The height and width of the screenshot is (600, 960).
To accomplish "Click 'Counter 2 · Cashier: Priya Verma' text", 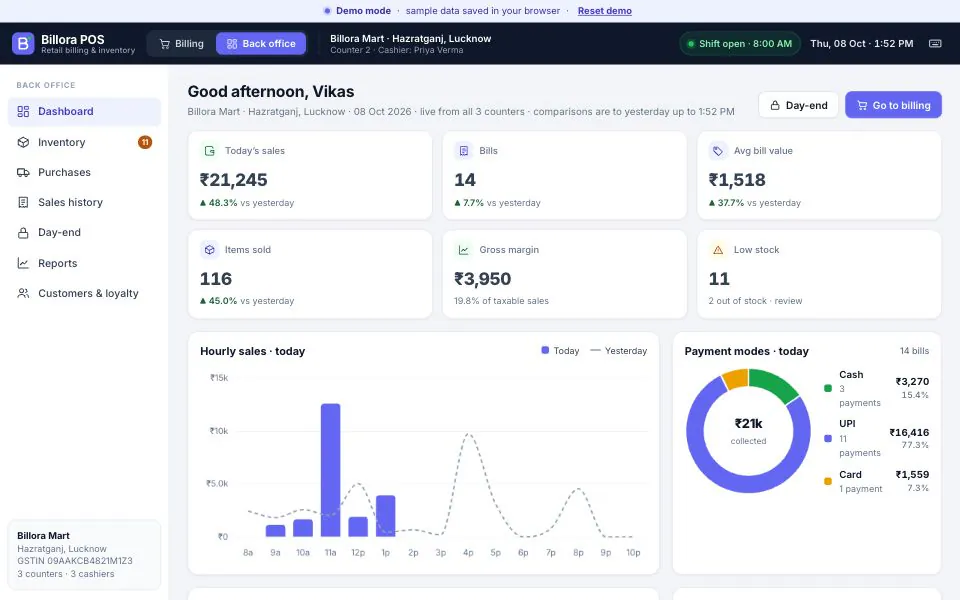I will pyautogui.click(x=397, y=50).
